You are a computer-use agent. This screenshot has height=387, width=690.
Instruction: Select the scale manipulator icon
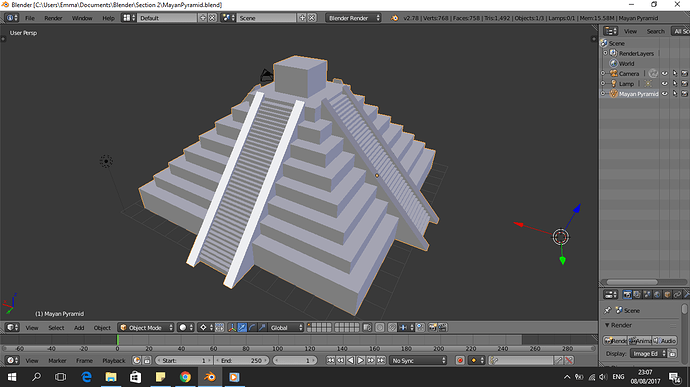click(262, 327)
